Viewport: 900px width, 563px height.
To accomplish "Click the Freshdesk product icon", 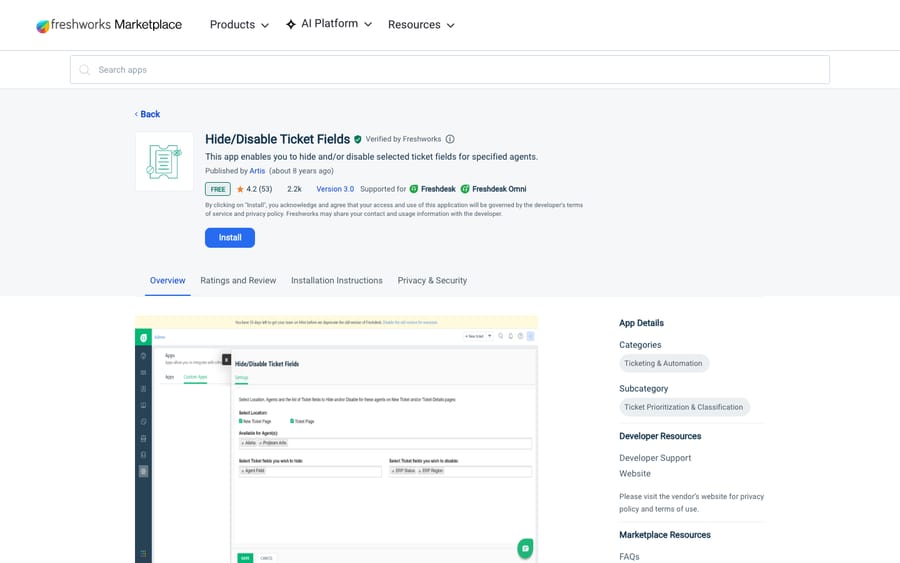I will point(414,189).
